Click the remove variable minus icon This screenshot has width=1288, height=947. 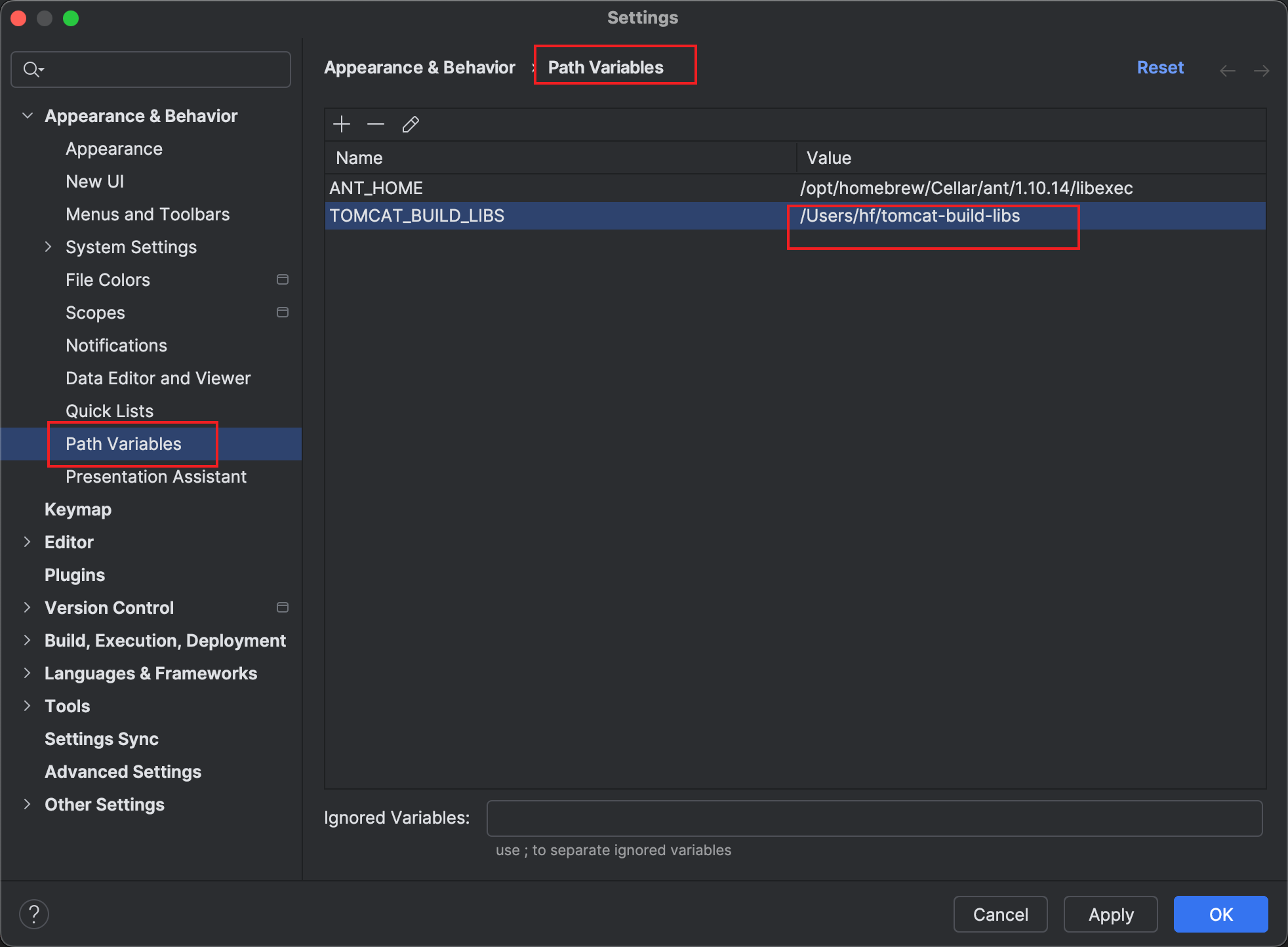pos(376,124)
